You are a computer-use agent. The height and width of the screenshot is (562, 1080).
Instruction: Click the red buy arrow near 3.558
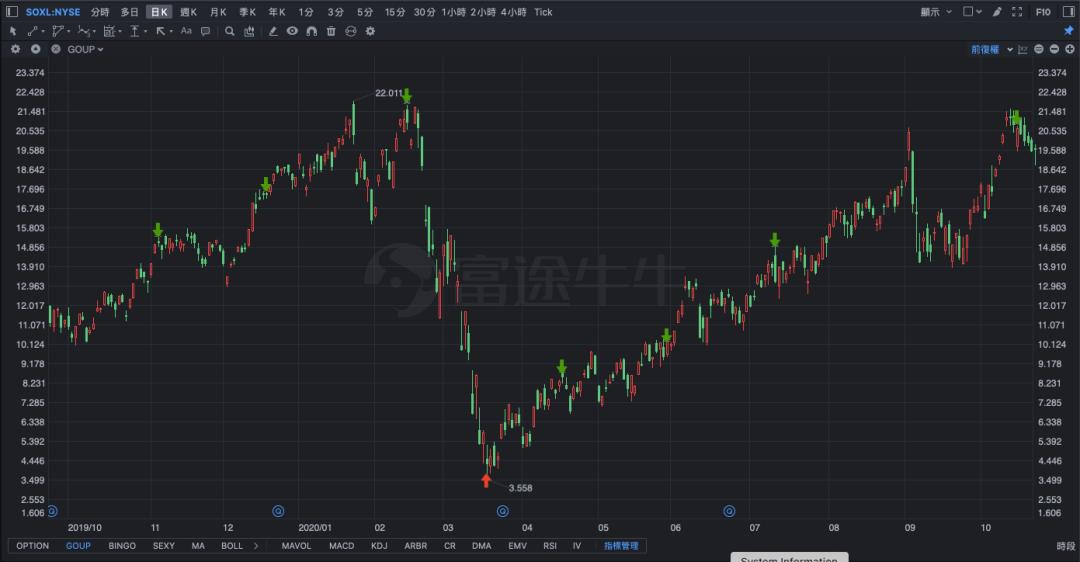click(x=486, y=481)
